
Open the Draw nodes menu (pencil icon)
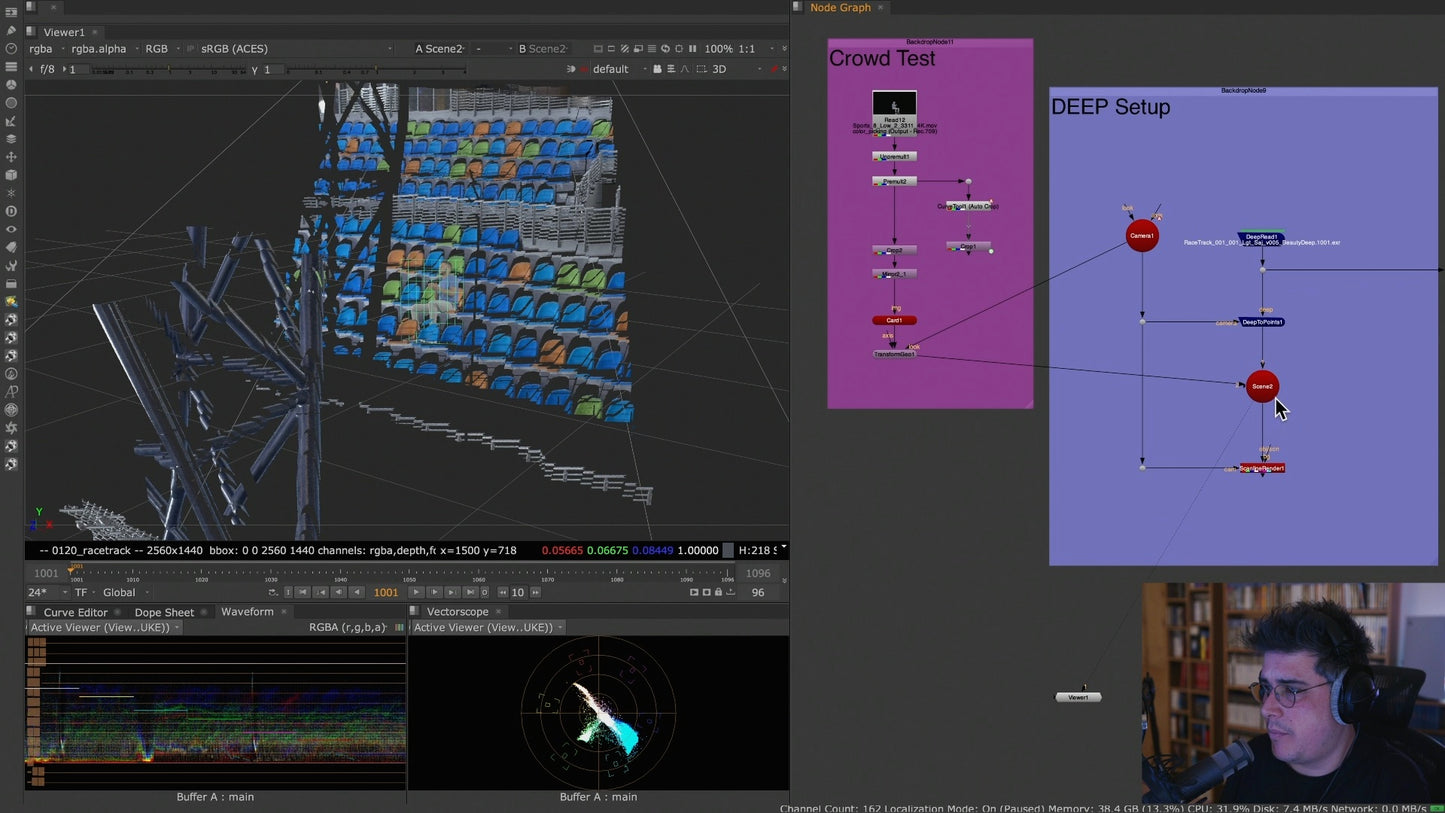click(11, 30)
